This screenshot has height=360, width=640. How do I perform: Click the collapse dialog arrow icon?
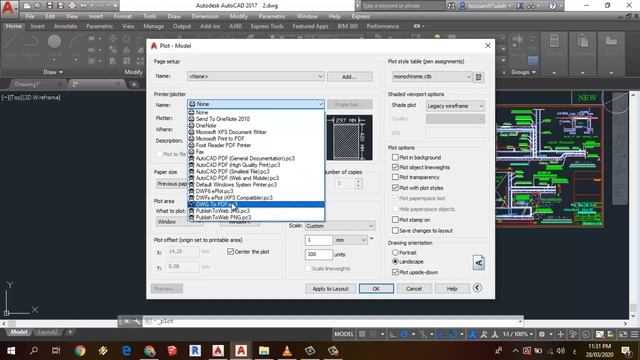click(x=477, y=288)
